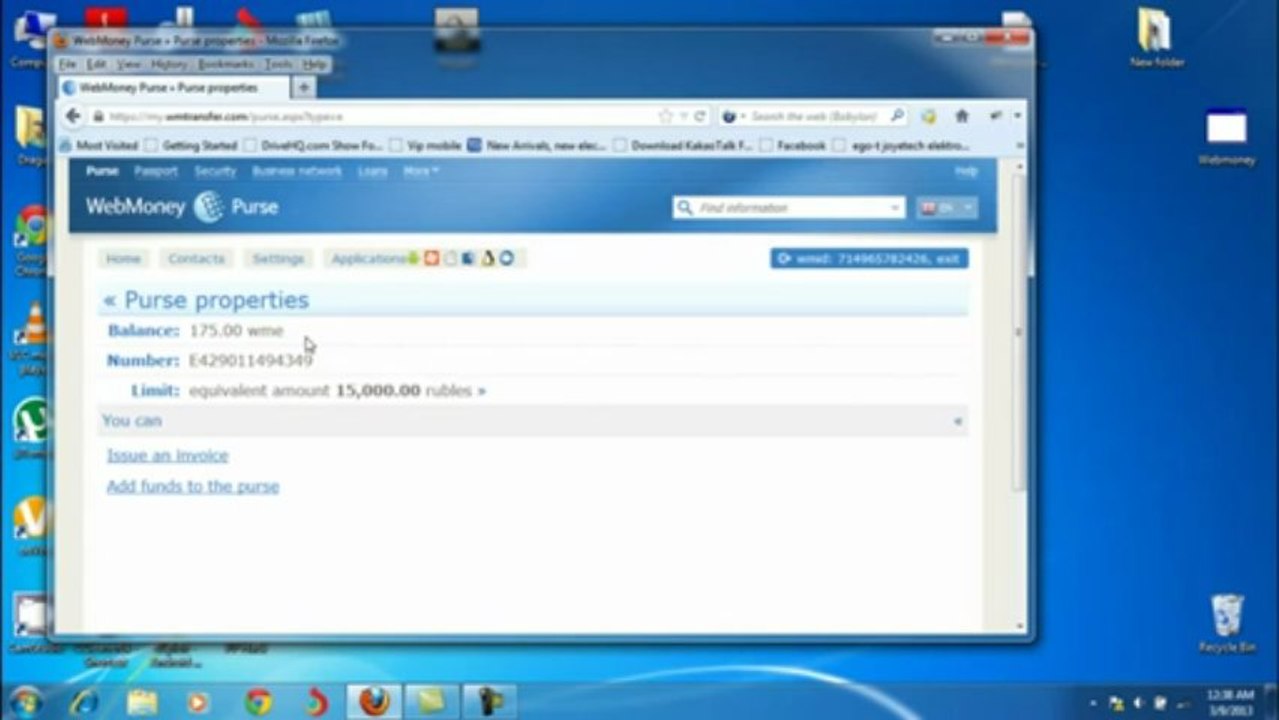Viewport: 1279px width, 720px height.
Task: Open the Bookmarks menu
Action: [226, 64]
